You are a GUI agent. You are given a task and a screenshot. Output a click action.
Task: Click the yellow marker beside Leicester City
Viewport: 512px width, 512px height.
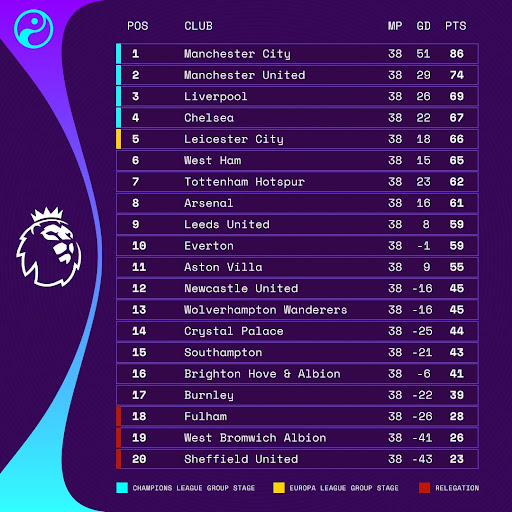click(118, 139)
